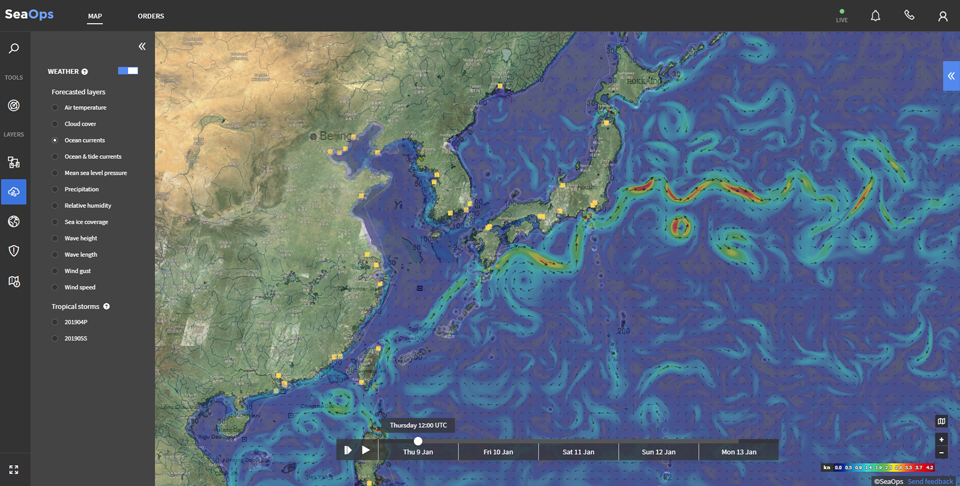
Task: Click the step-forward playback button
Action: coord(348,450)
